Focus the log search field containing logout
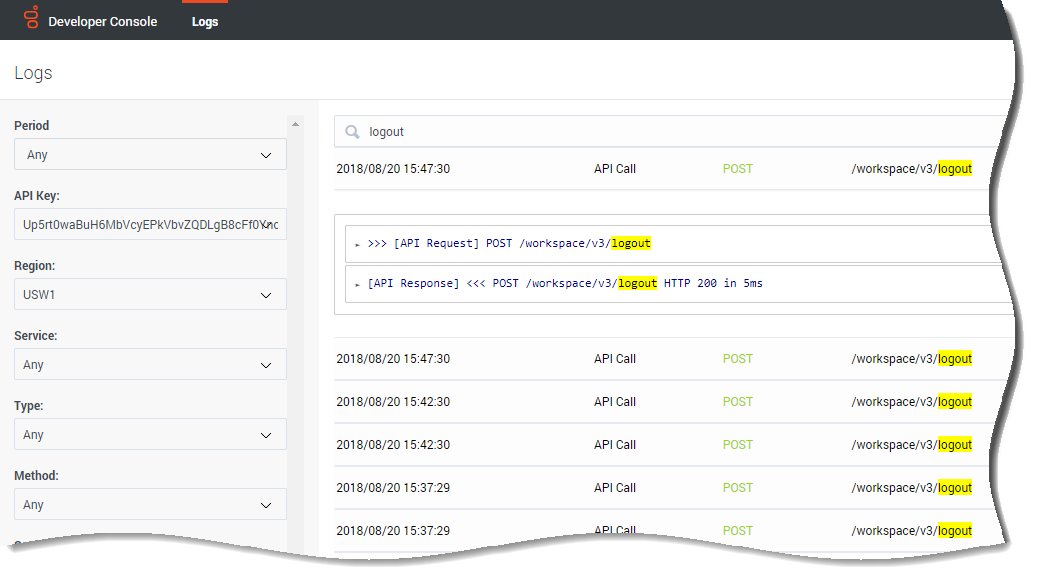This screenshot has height=587, width=1043. pos(672,132)
